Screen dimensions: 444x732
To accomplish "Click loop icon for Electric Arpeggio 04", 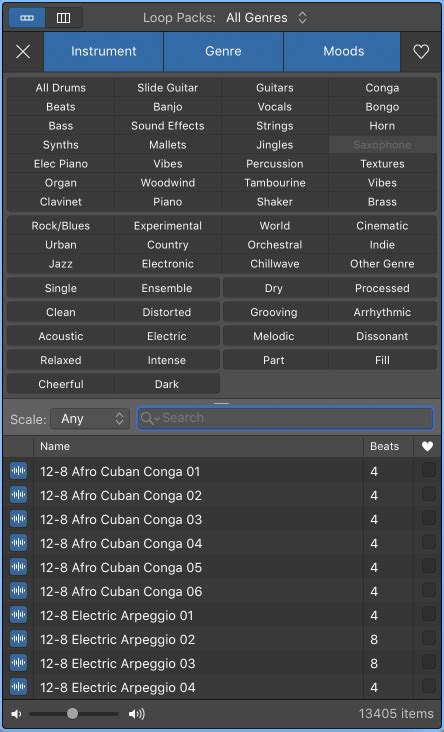I will pyautogui.click(x=19, y=687).
